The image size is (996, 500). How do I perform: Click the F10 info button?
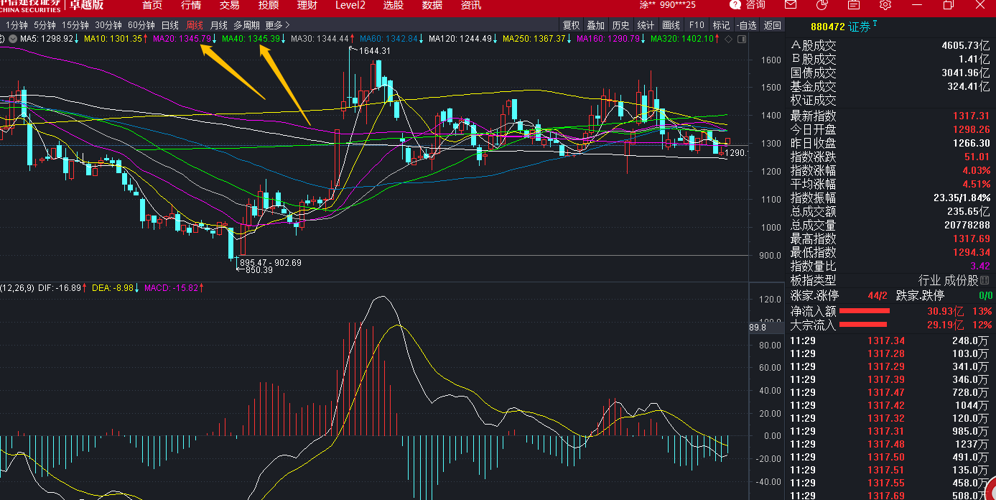696,25
